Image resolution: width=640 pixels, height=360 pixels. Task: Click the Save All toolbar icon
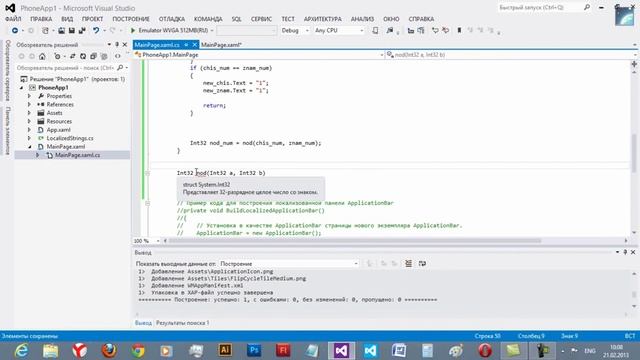(x=82, y=31)
